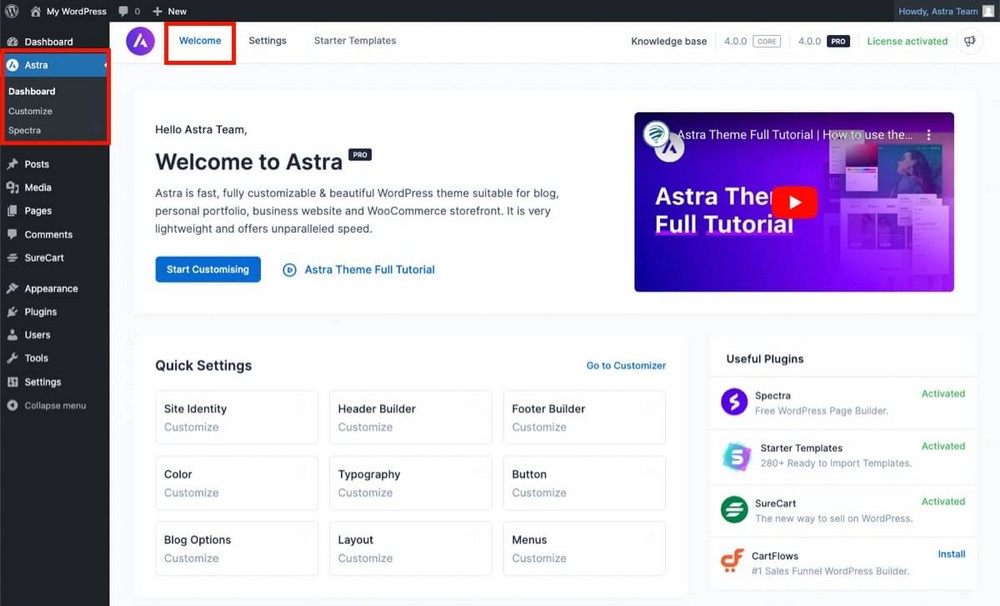Image resolution: width=1000 pixels, height=606 pixels.
Task: Click the Starter Templates plugin icon
Action: 736,456
